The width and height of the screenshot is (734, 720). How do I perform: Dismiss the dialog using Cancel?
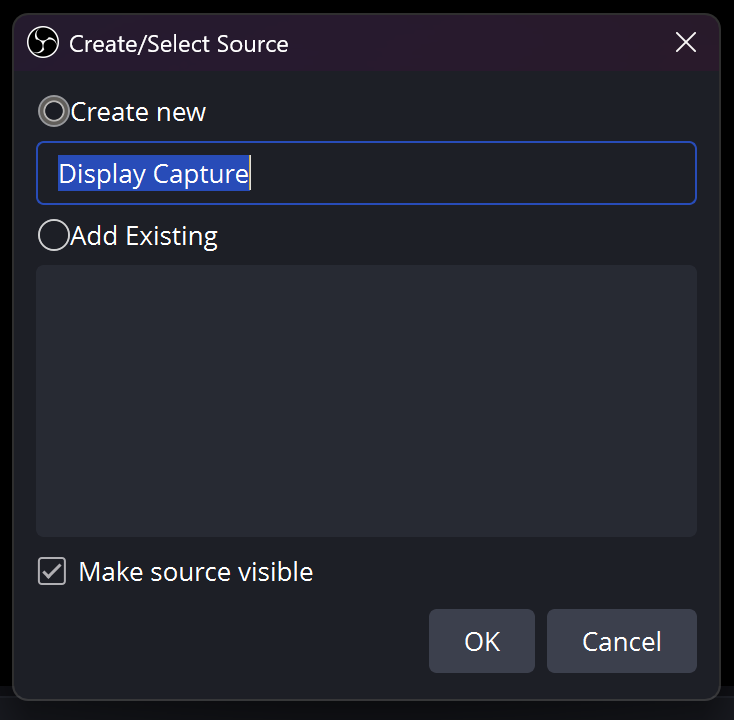click(622, 641)
